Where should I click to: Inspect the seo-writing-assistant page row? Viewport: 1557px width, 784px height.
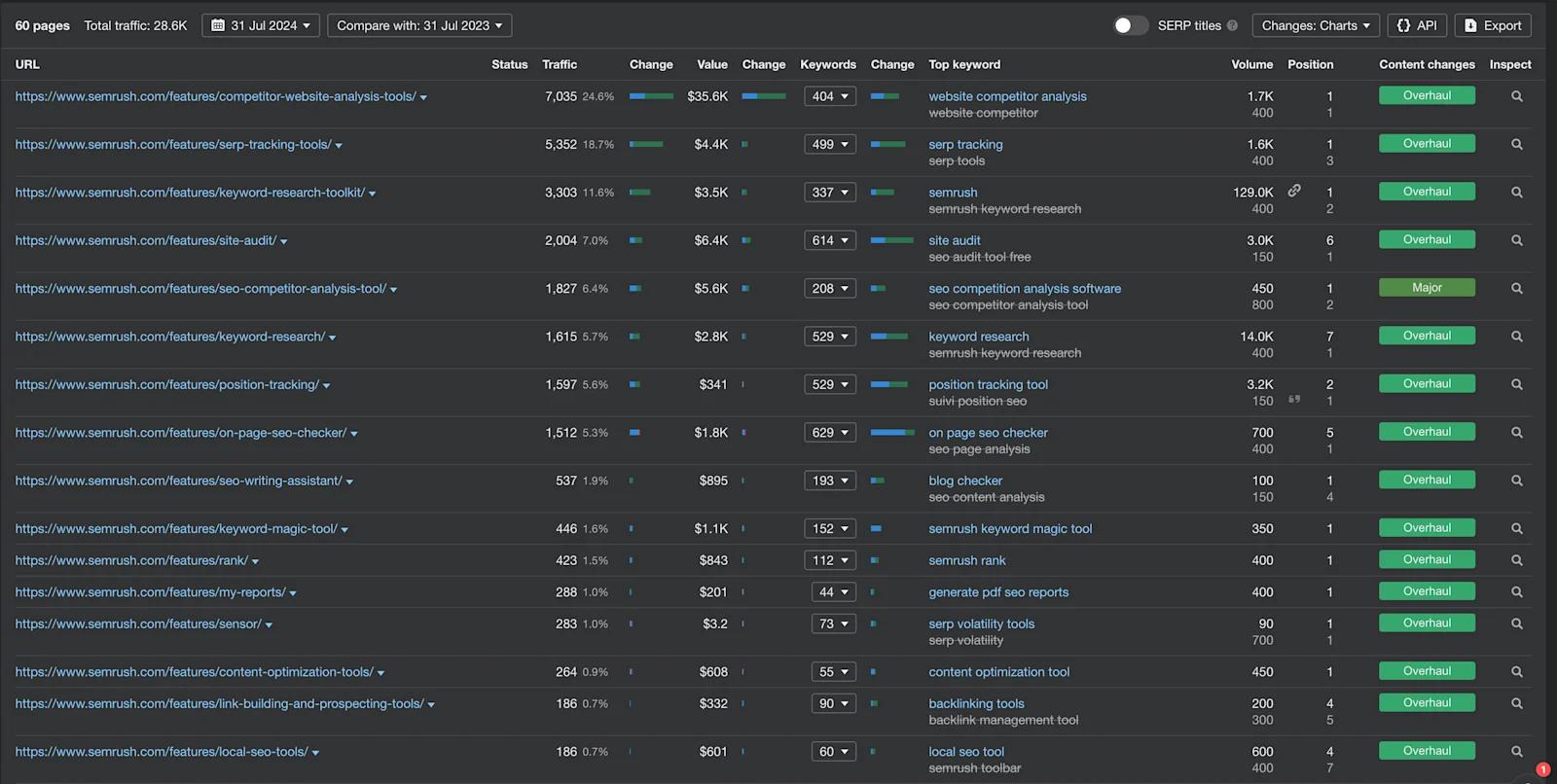coord(1516,481)
